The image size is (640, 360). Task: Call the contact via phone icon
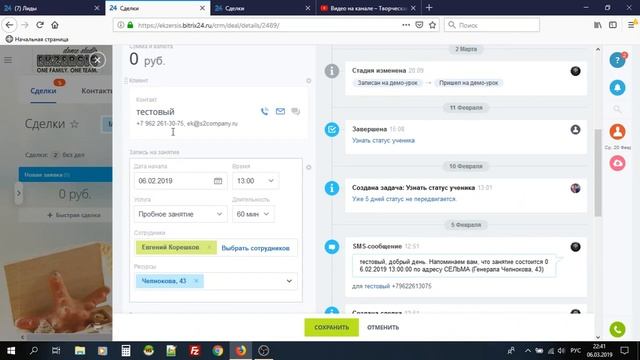264,111
